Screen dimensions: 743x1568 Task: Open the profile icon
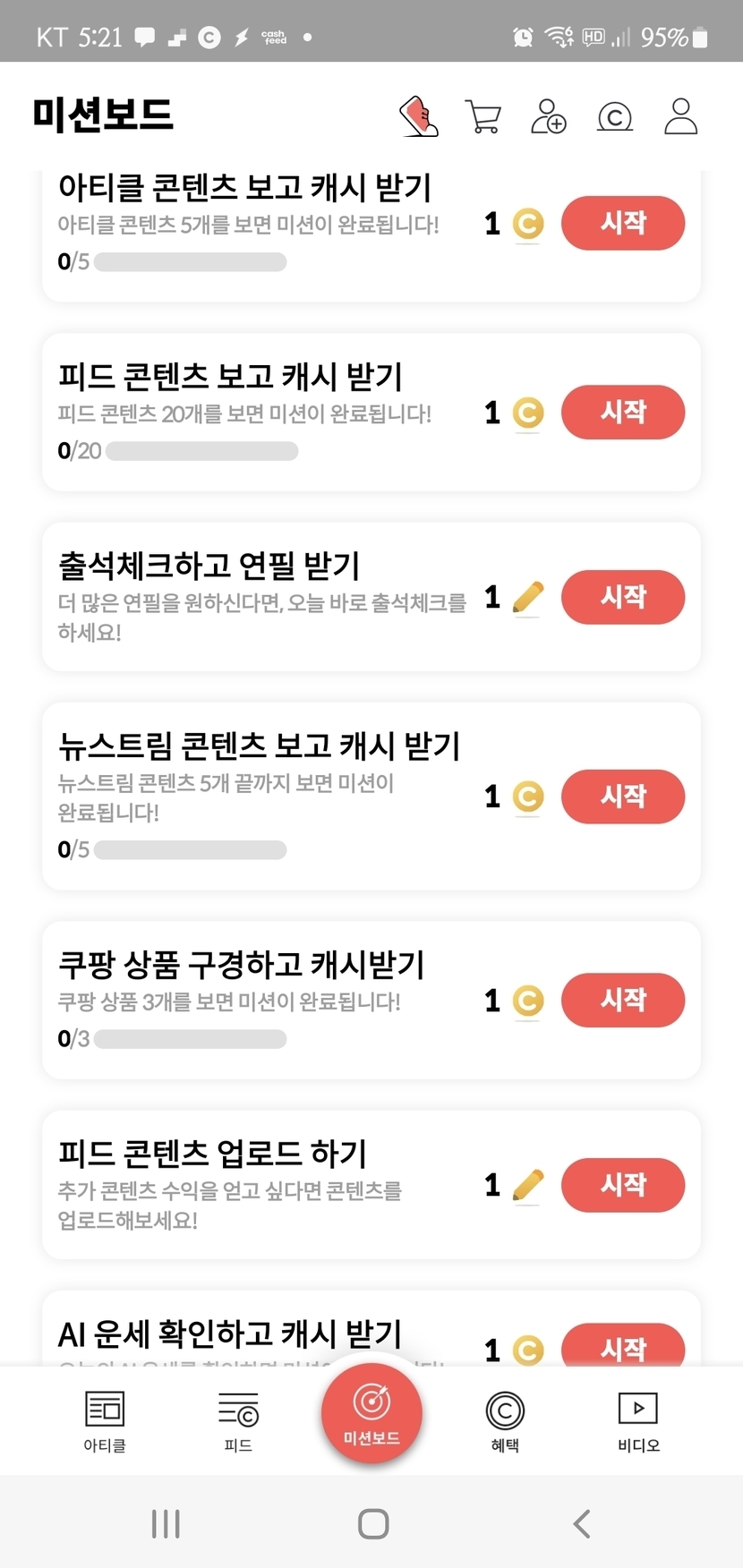[x=680, y=116]
